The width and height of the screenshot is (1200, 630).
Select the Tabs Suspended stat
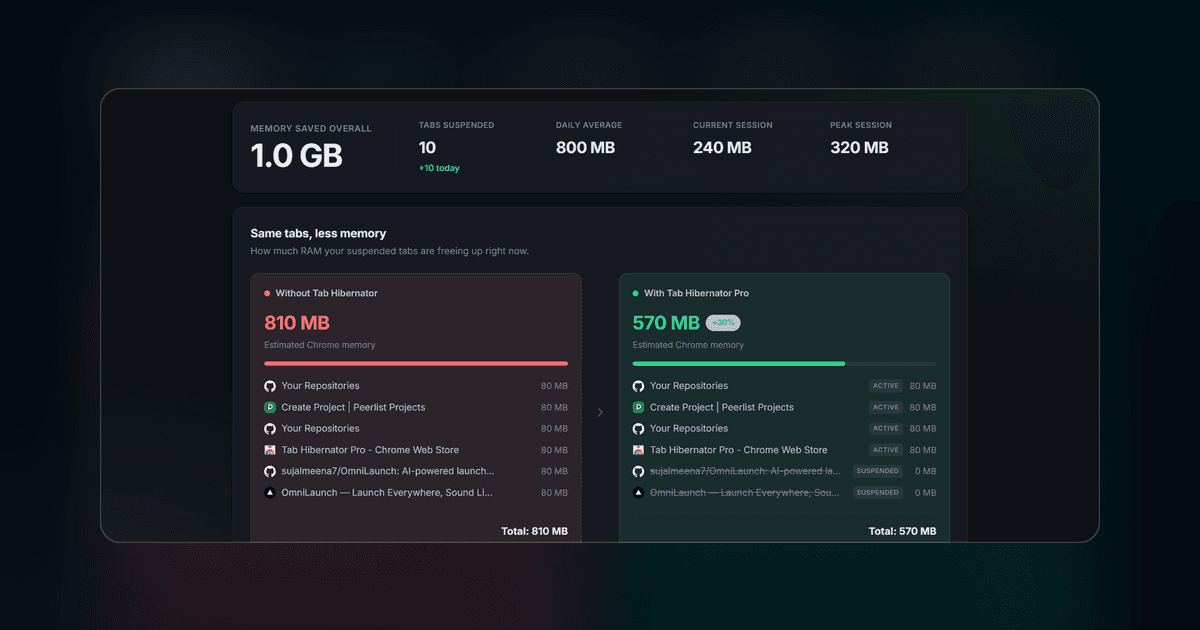point(456,147)
